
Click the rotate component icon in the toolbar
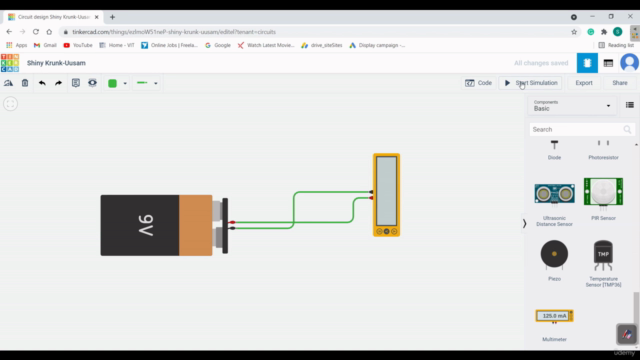(9, 83)
